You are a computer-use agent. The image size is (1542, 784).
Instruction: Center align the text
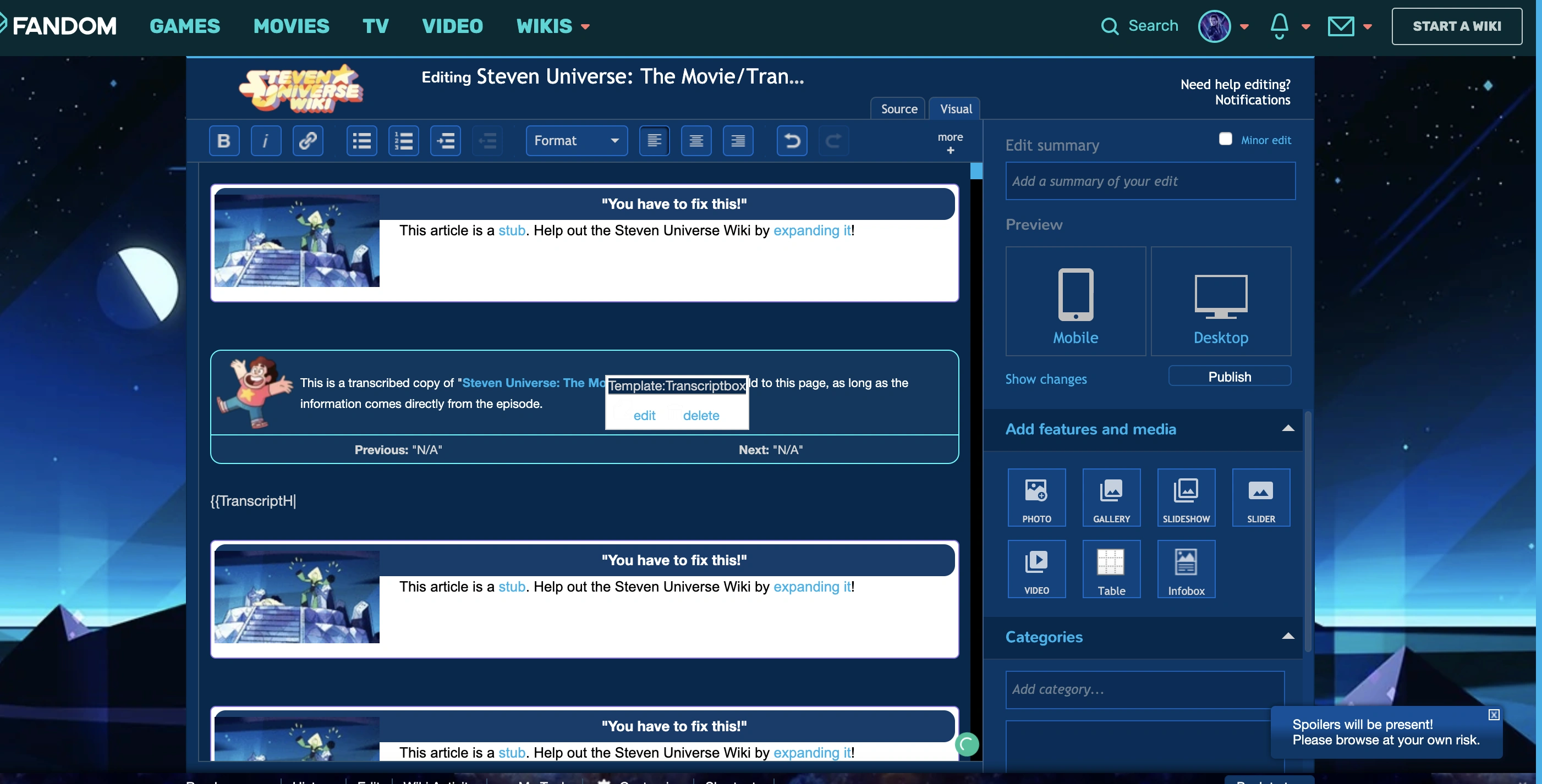(695, 141)
